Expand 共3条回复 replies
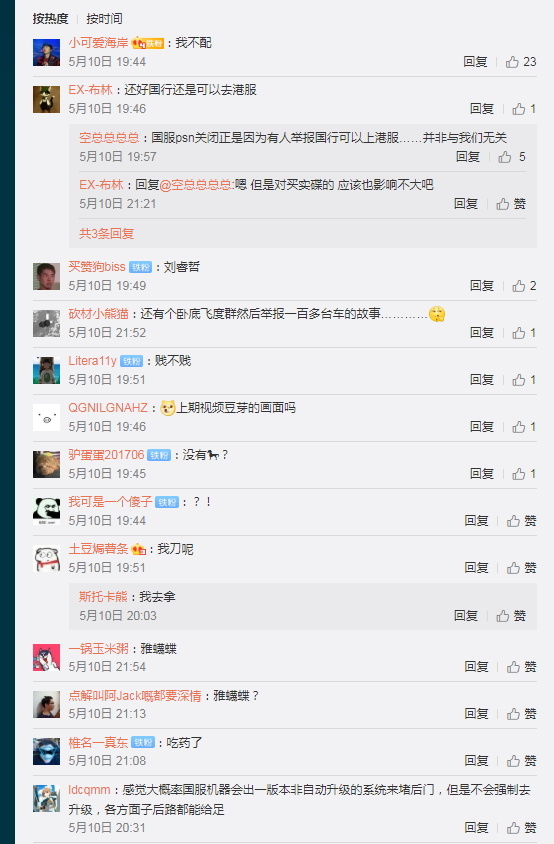Viewport: 554px width, 844px height. (x=106, y=234)
